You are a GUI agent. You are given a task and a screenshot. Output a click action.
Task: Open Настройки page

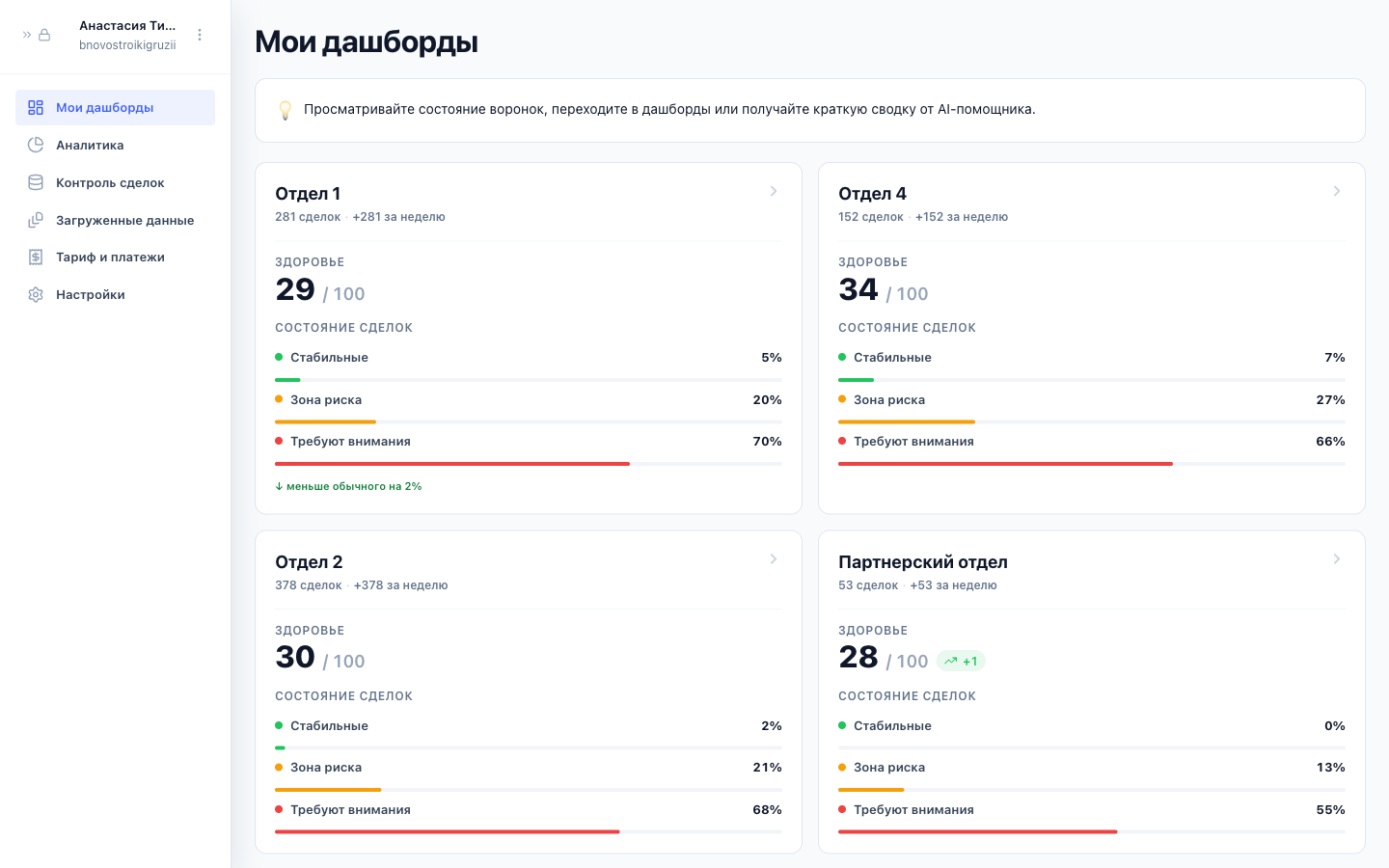115,294
